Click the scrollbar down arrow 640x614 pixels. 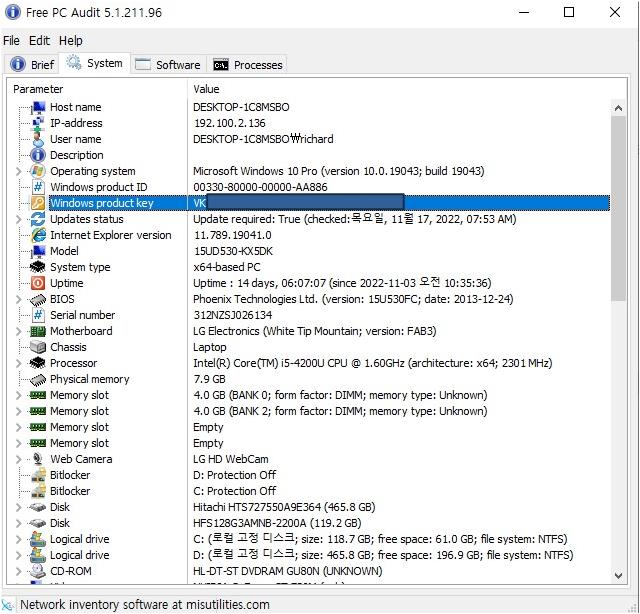(x=618, y=576)
